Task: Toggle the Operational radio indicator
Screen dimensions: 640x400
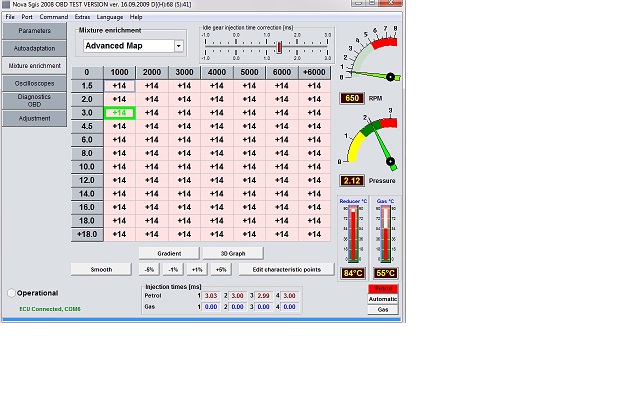Action: tap(11, 293)
